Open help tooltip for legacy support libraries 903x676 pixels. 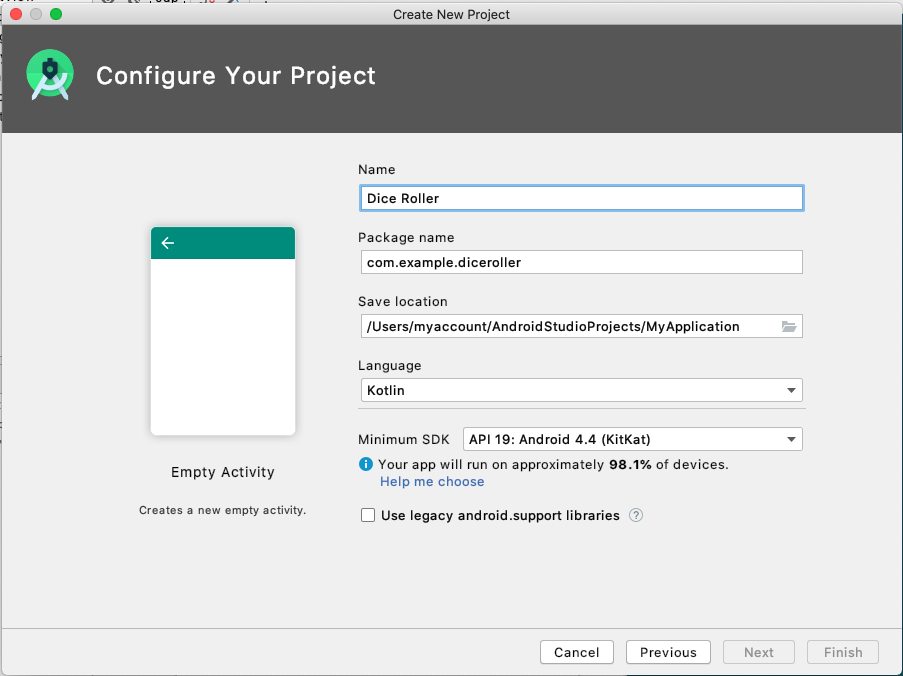635,516
